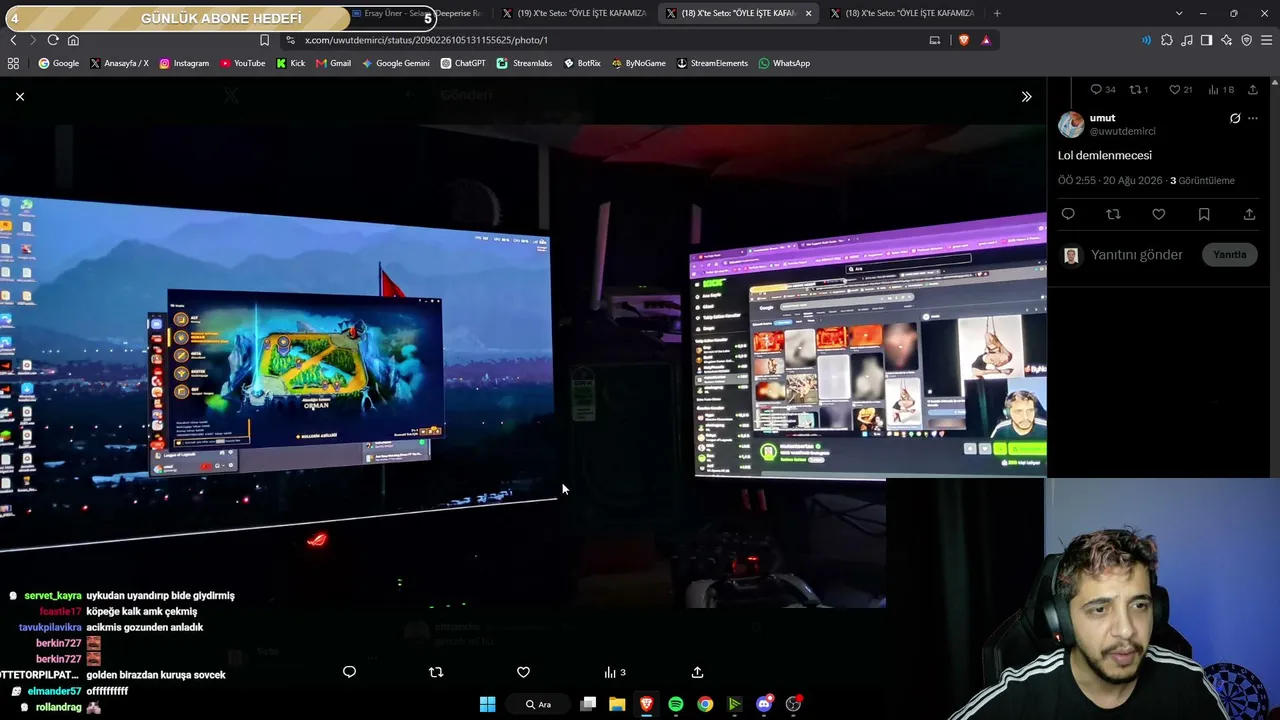Click the repost icon under the photo

(x=436, y=672)
